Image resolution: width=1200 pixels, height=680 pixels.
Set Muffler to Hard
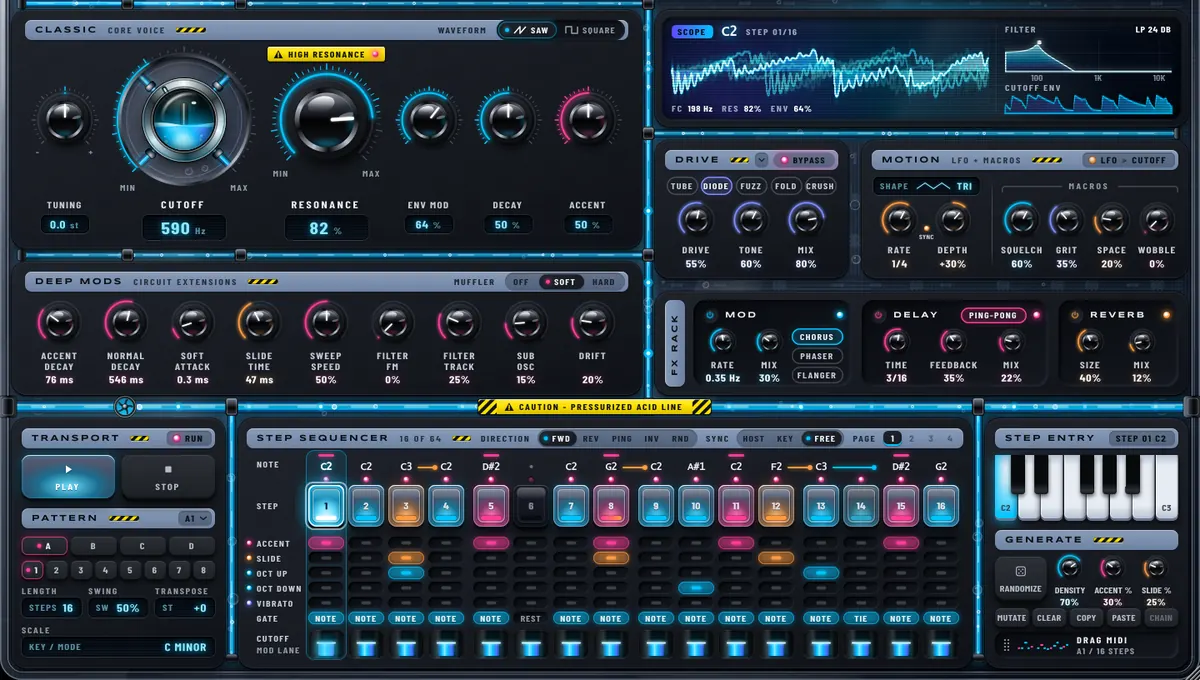(x=604, y=282)
